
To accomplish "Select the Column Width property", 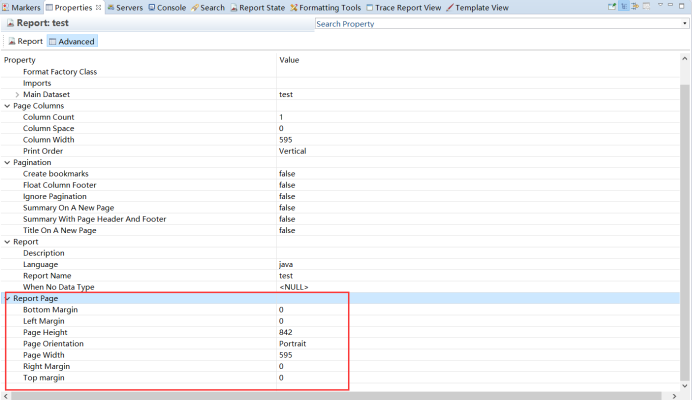I will 49,140.
